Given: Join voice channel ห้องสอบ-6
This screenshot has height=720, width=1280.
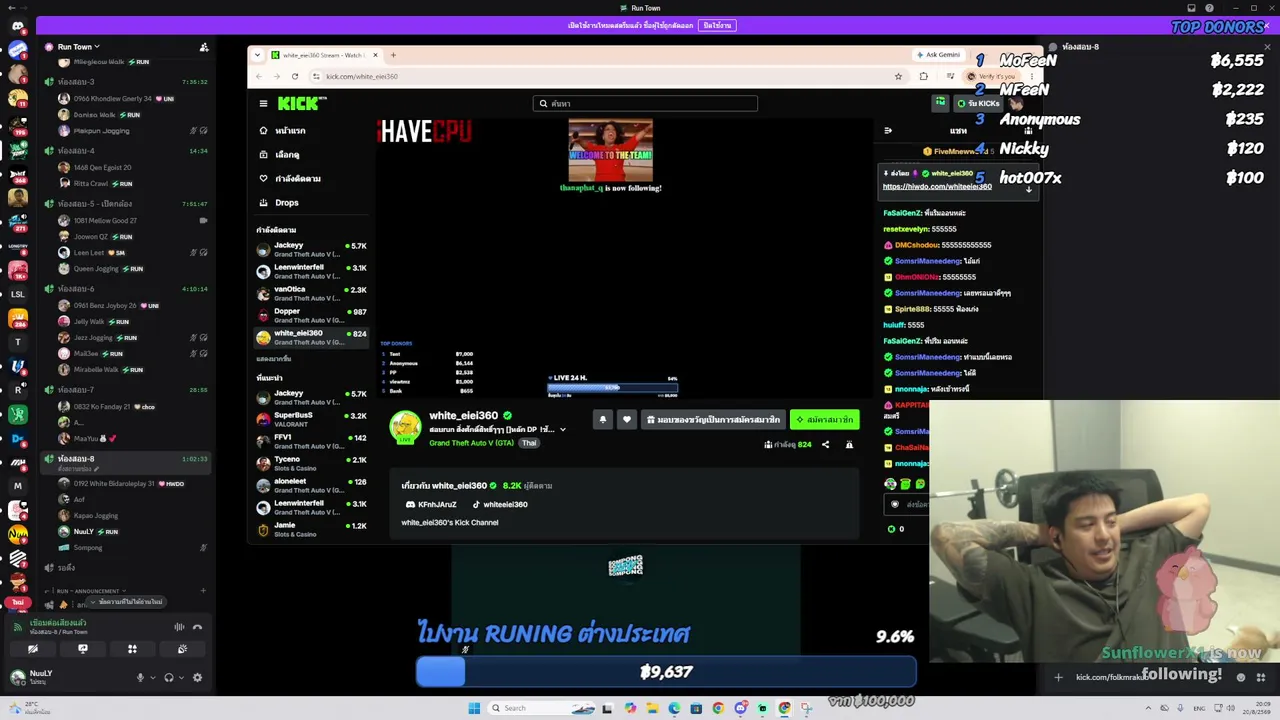Looking at the screenshot, I should [125, 289].
